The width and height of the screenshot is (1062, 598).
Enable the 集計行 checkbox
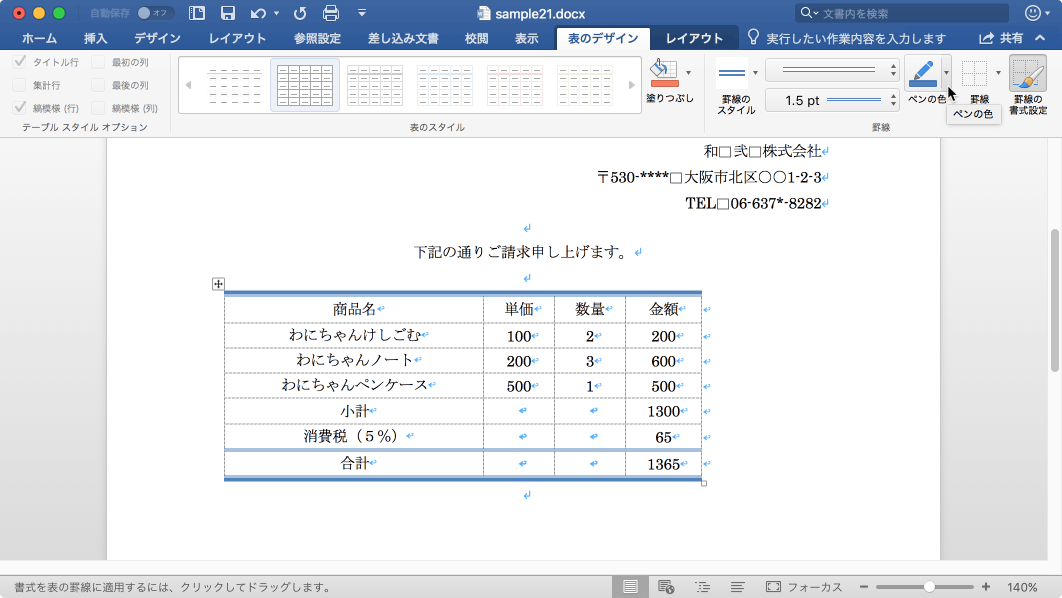pos(21,85)
